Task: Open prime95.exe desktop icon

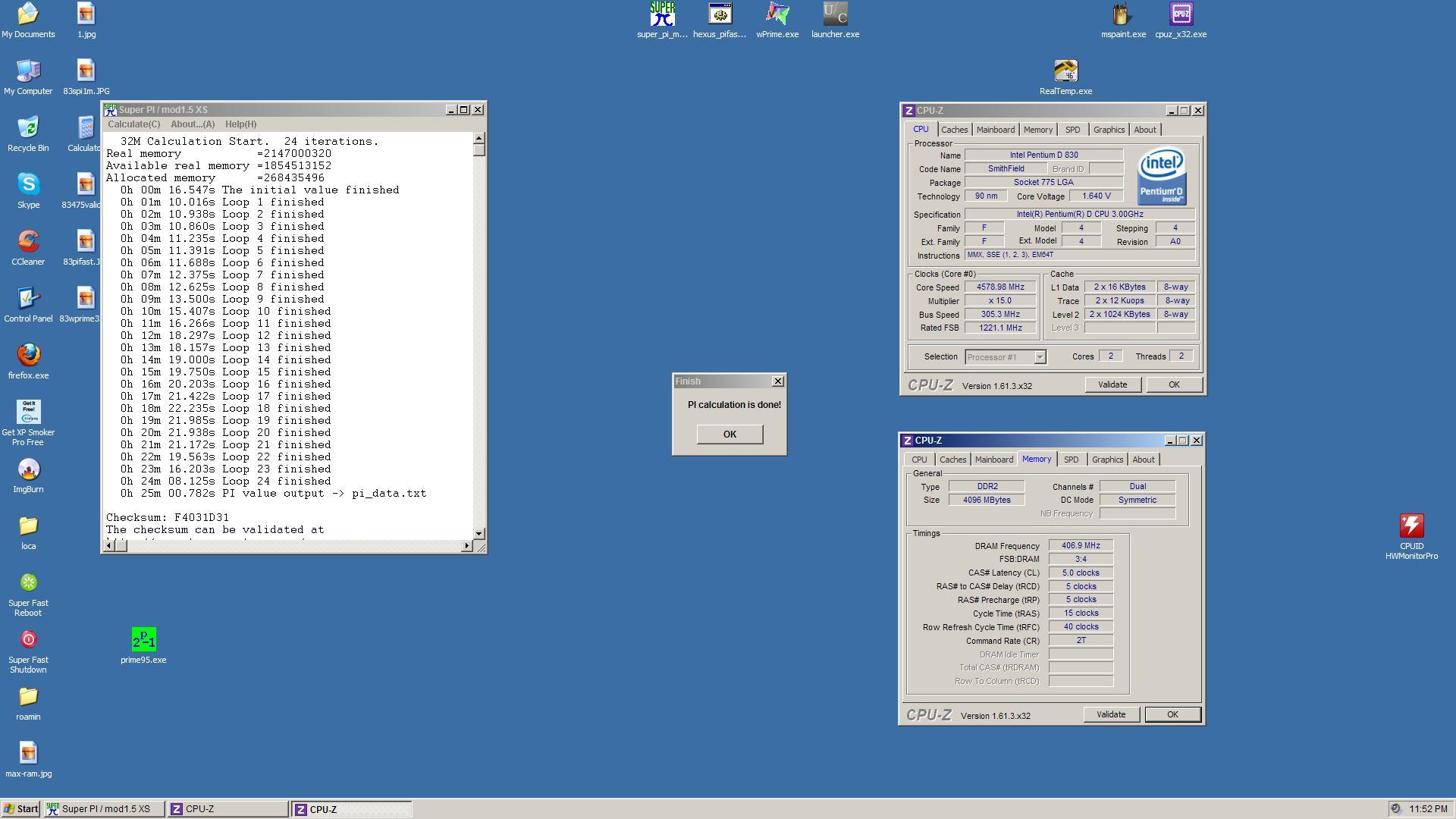Action: (143, 645)
